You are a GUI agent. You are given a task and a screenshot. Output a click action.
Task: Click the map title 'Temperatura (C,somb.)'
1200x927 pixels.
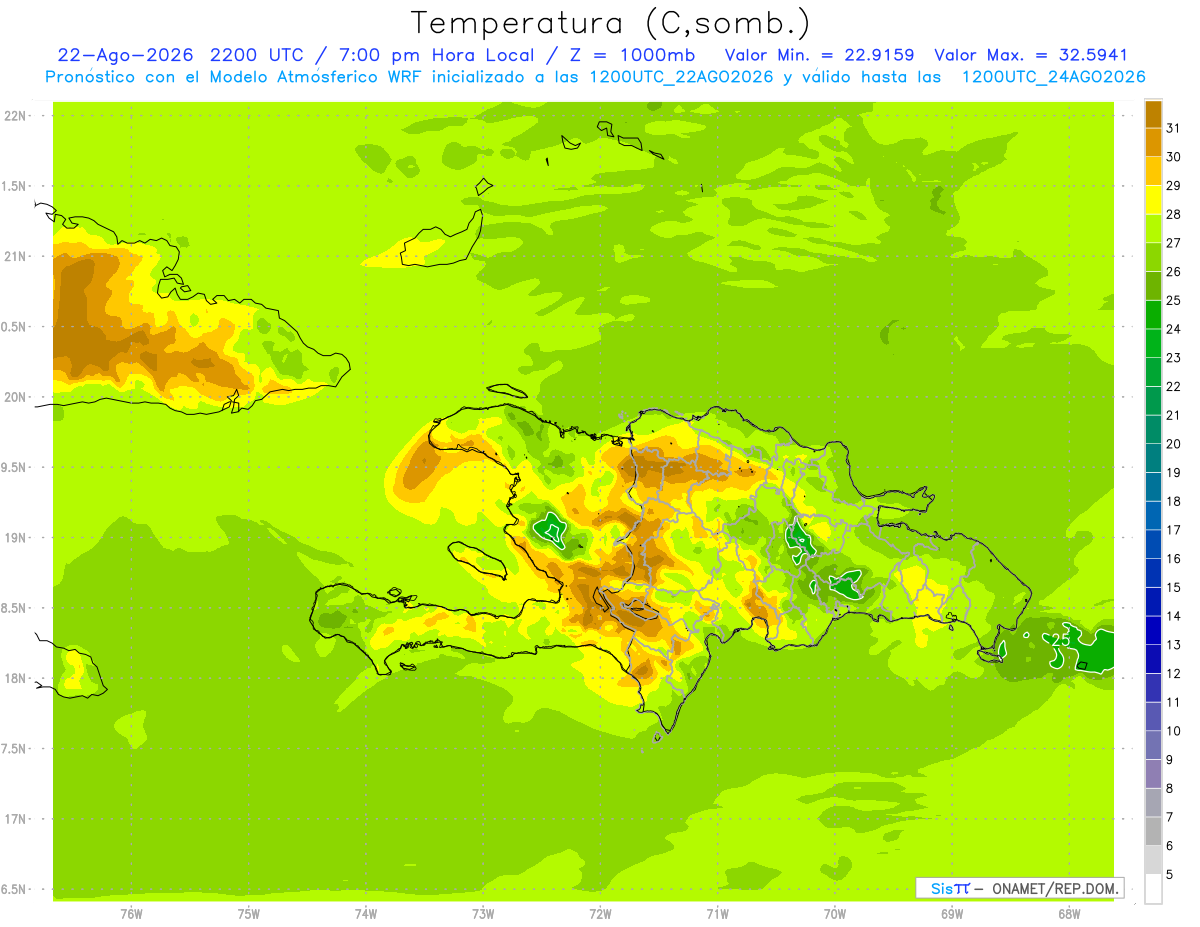(611, 23)
